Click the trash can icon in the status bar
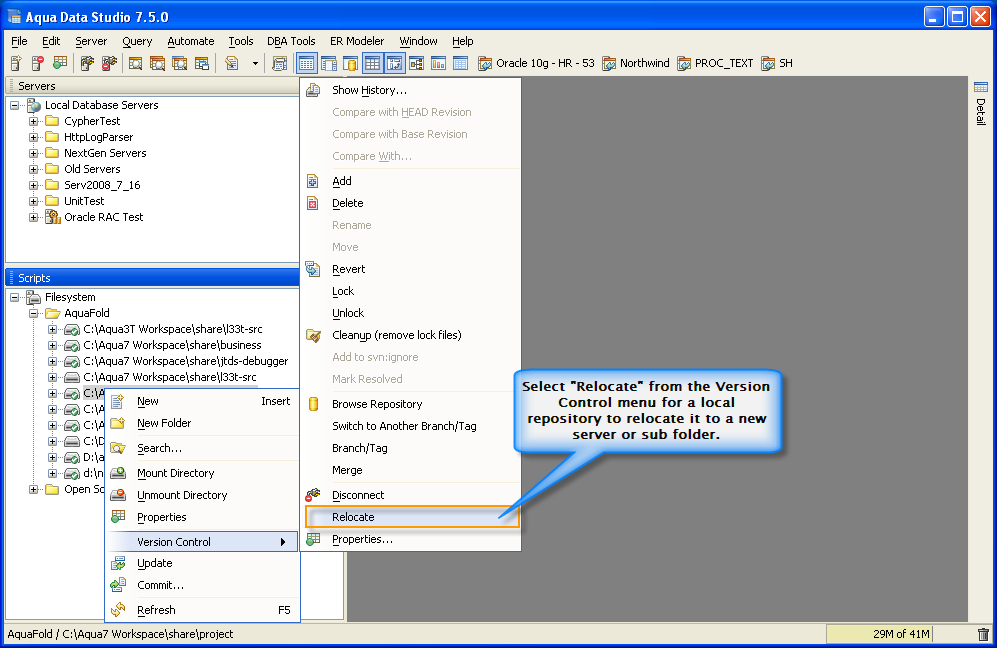997x648 pixels. [983, 634]
